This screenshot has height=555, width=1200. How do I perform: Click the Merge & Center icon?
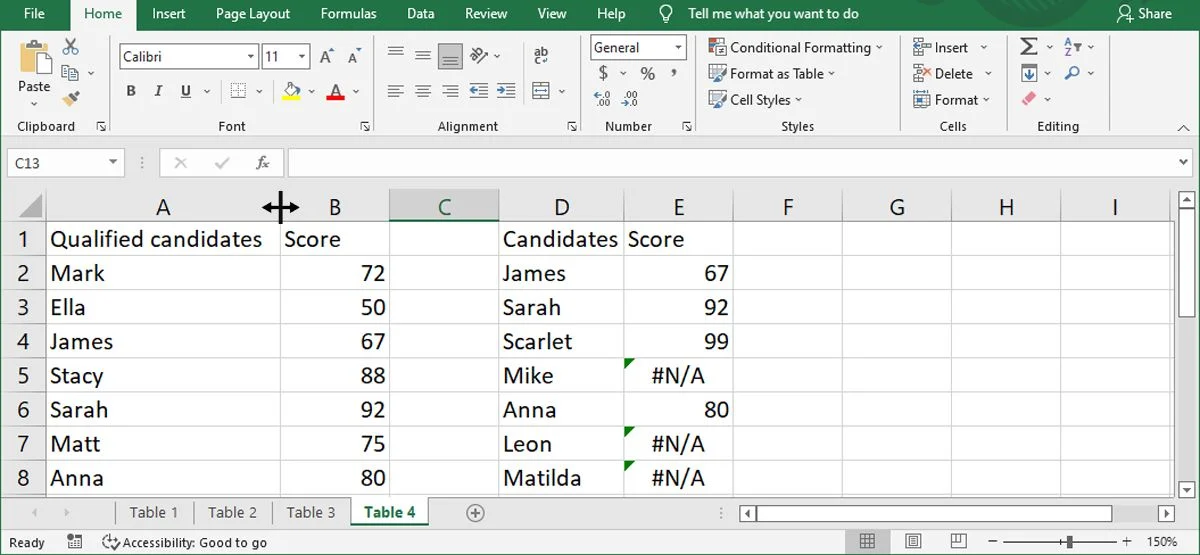tap(541, 91)
